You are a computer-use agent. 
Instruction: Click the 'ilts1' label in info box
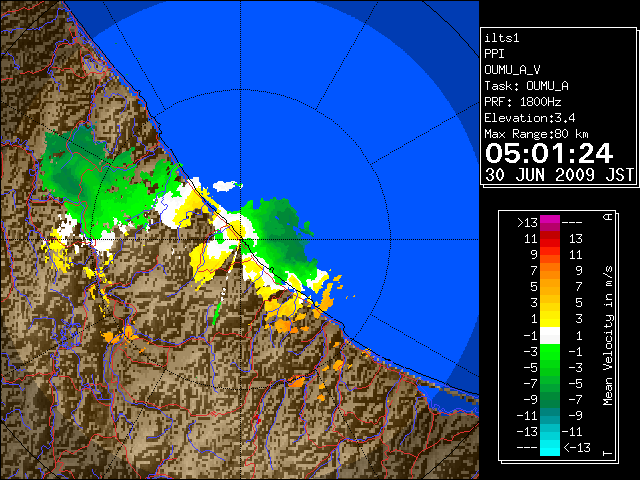click(502, 38)
